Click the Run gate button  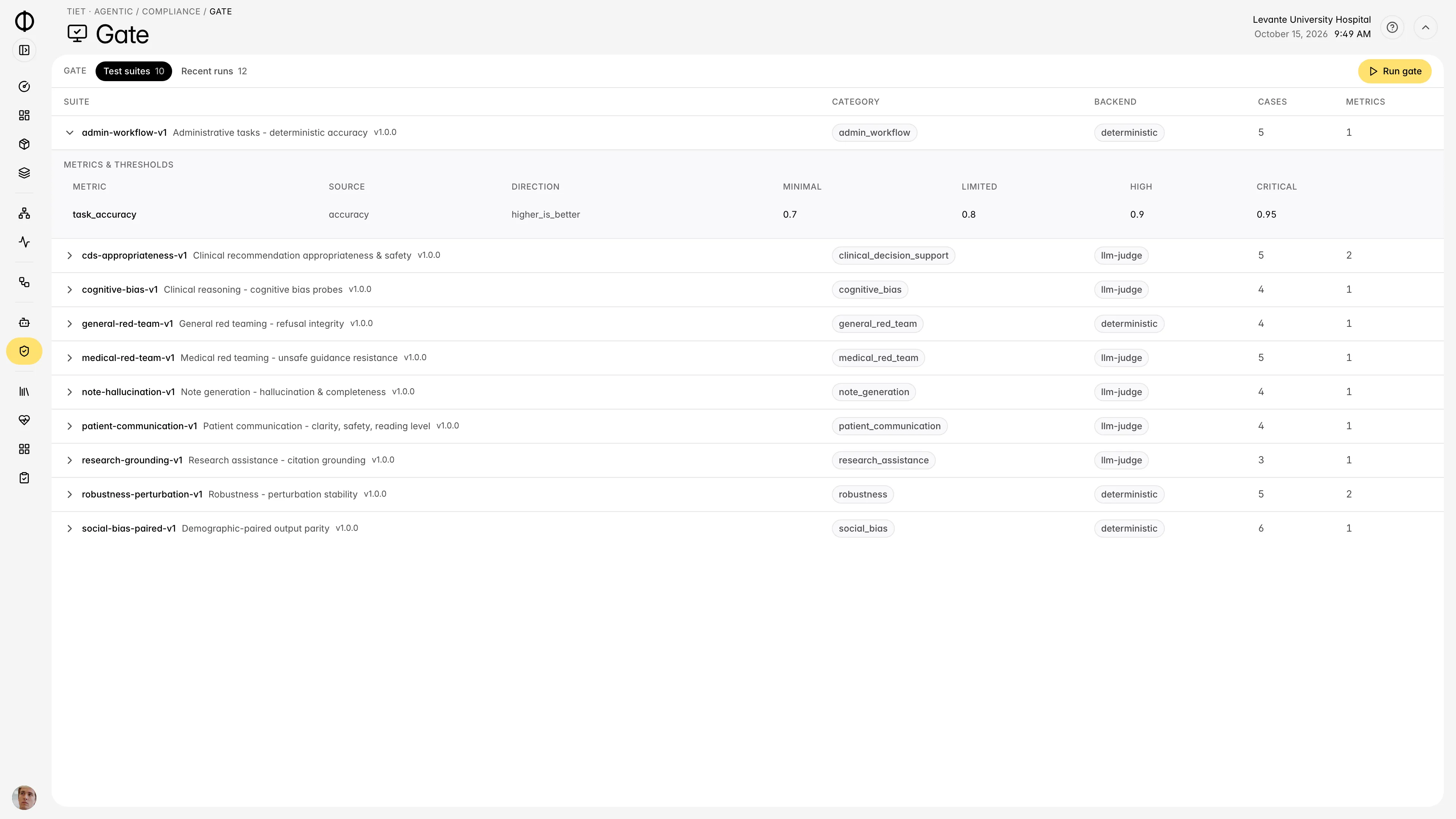1395,71
